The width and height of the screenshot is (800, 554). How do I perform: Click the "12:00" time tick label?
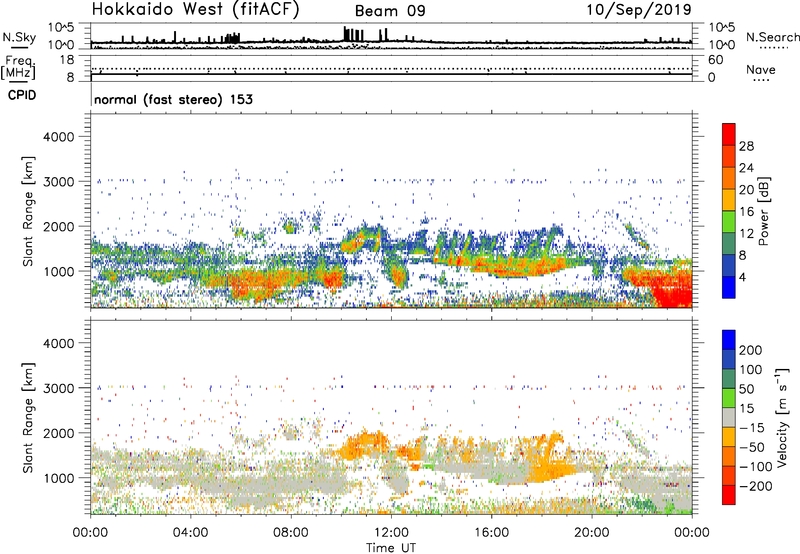(x=391, y=533)
